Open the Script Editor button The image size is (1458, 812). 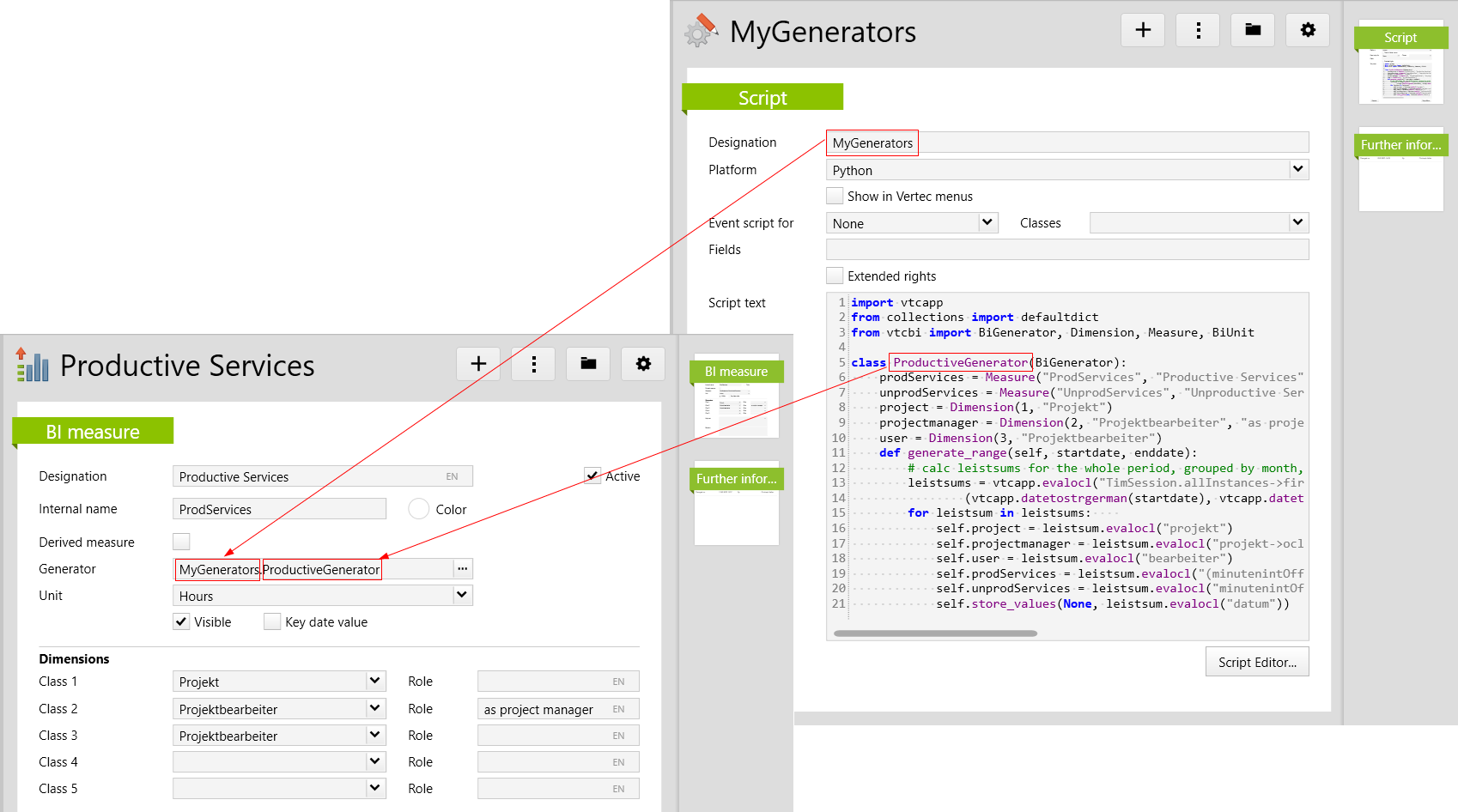click(1257, 662)
